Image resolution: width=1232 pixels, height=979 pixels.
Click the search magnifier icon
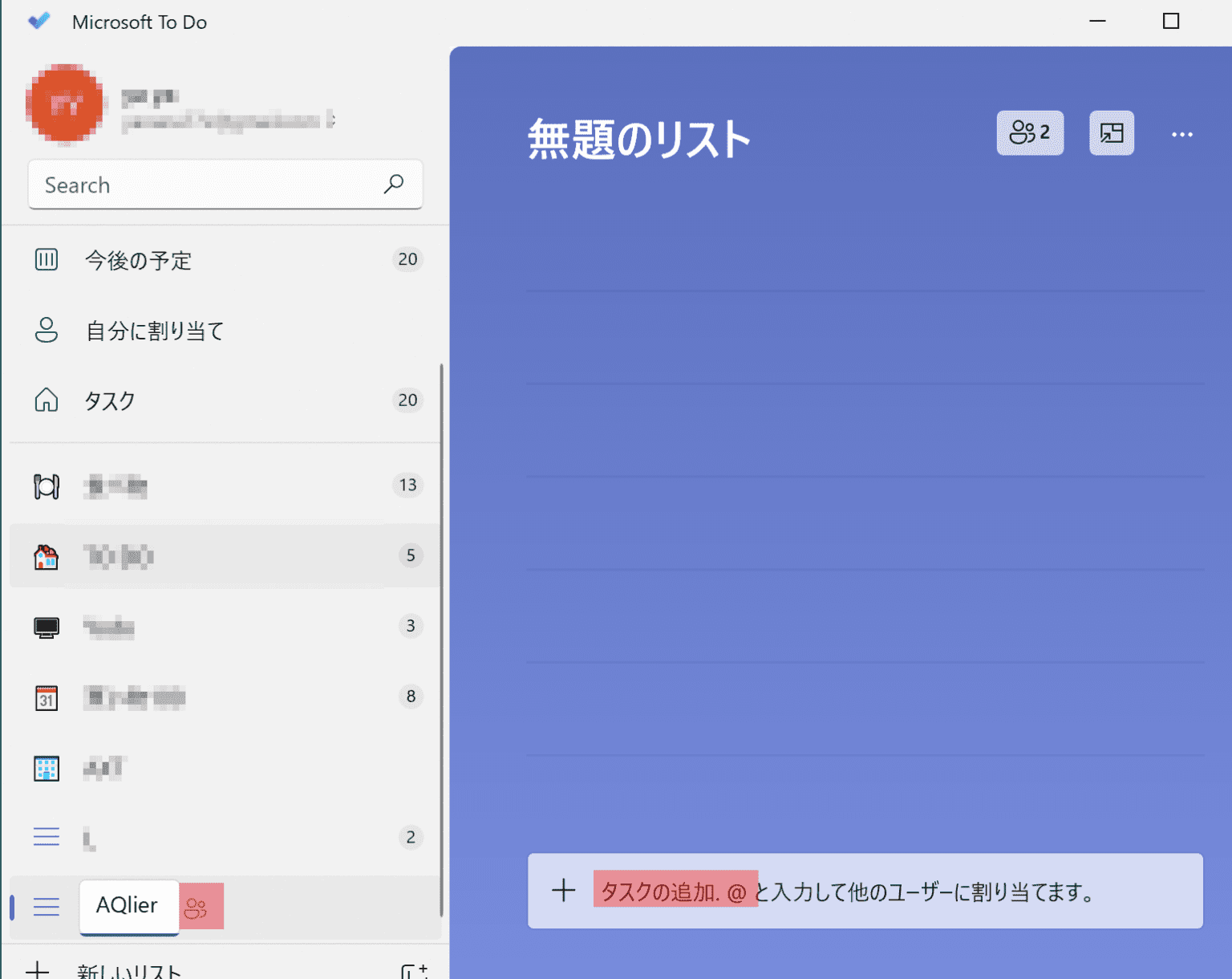point(394,185)
